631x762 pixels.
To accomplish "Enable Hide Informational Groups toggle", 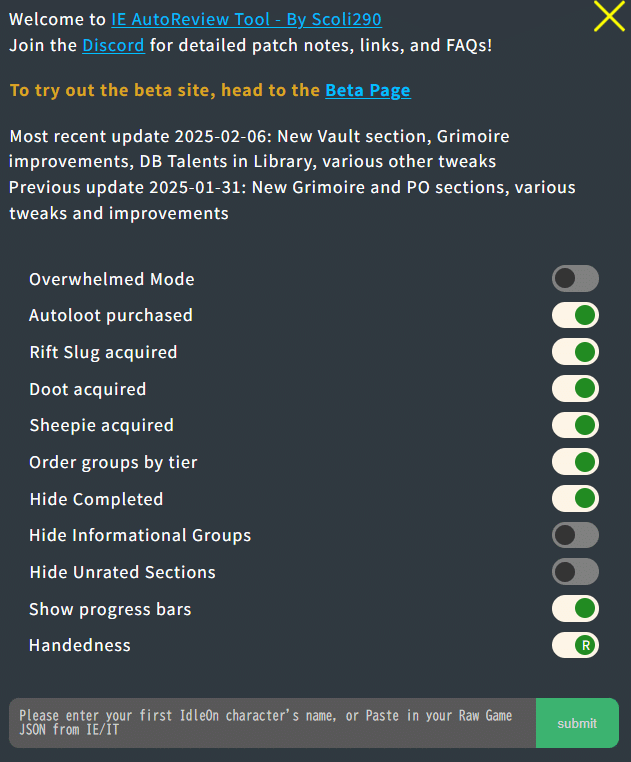I will click(575, 535).
